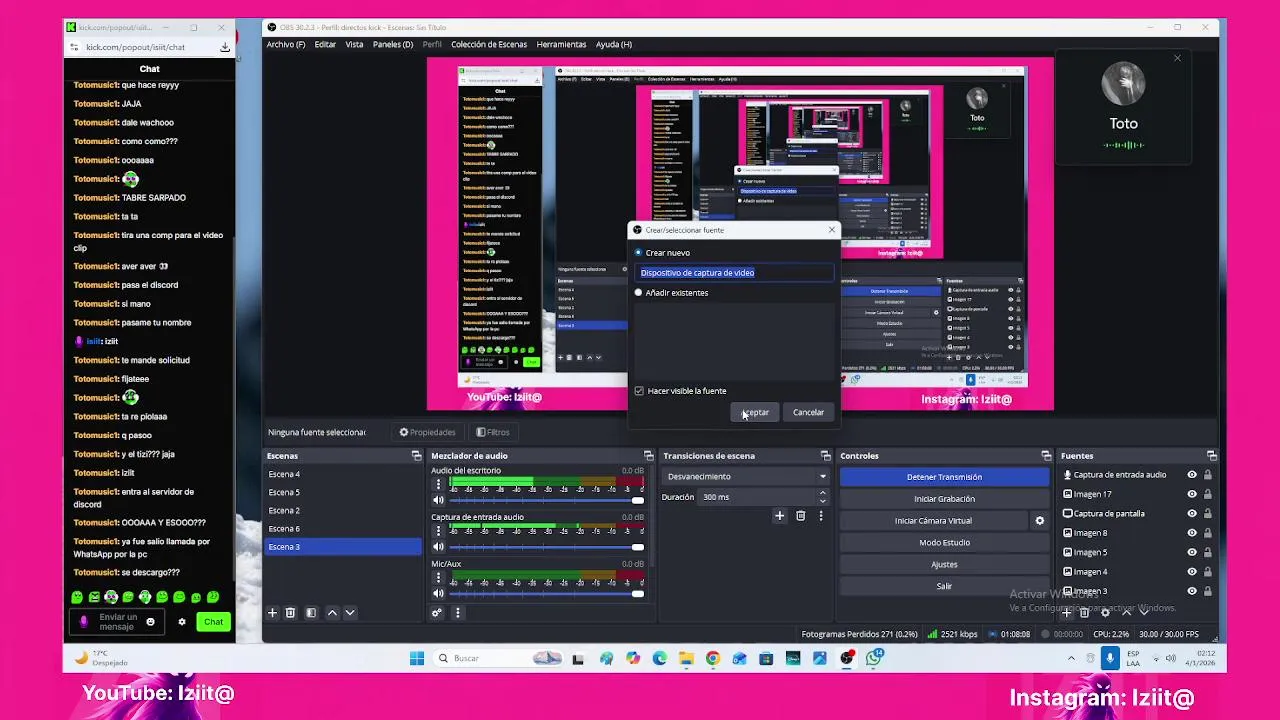Open audio mixer menu next to gears icon
Viewport: 1280px width, 720px height.
pyautogui.click(x=457, y=613)
